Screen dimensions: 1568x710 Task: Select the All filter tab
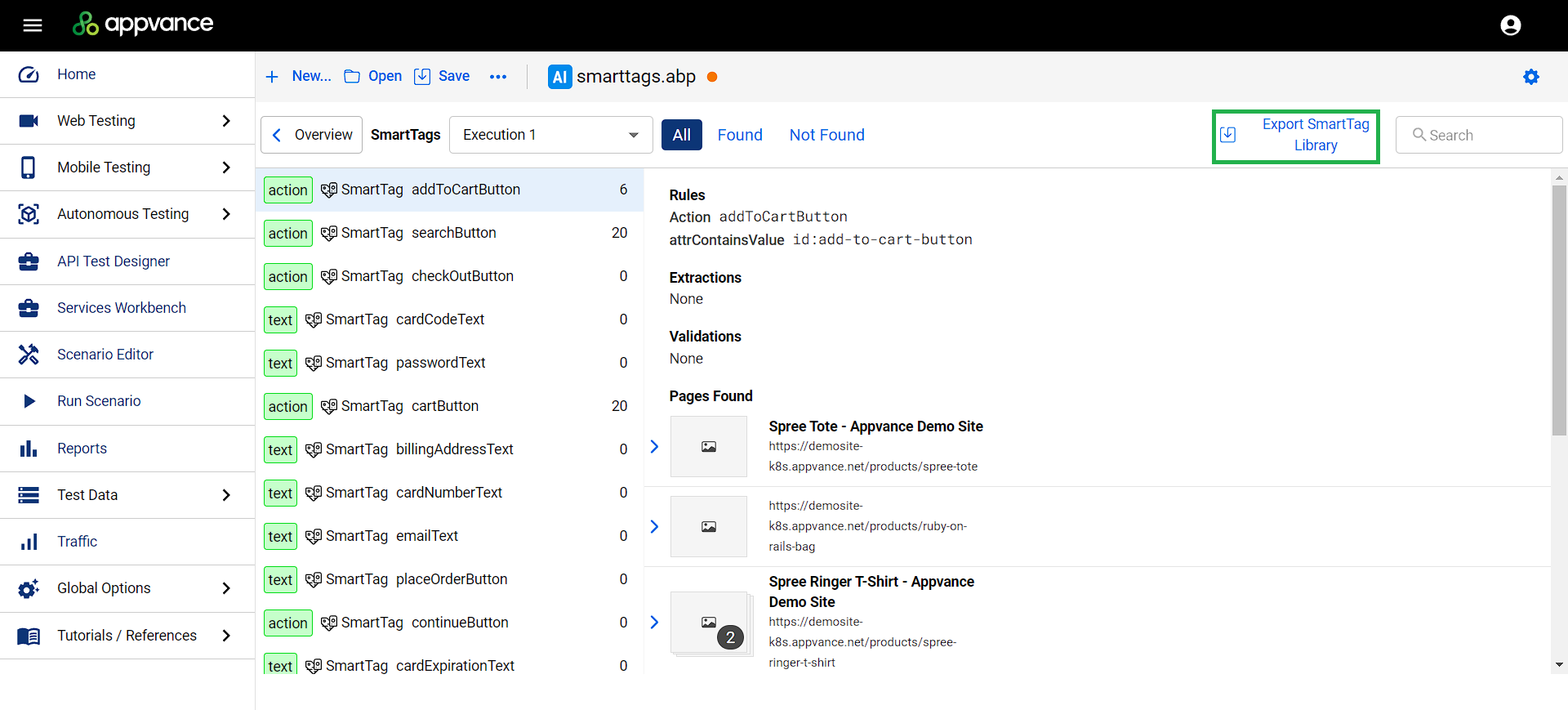(682, 135)
